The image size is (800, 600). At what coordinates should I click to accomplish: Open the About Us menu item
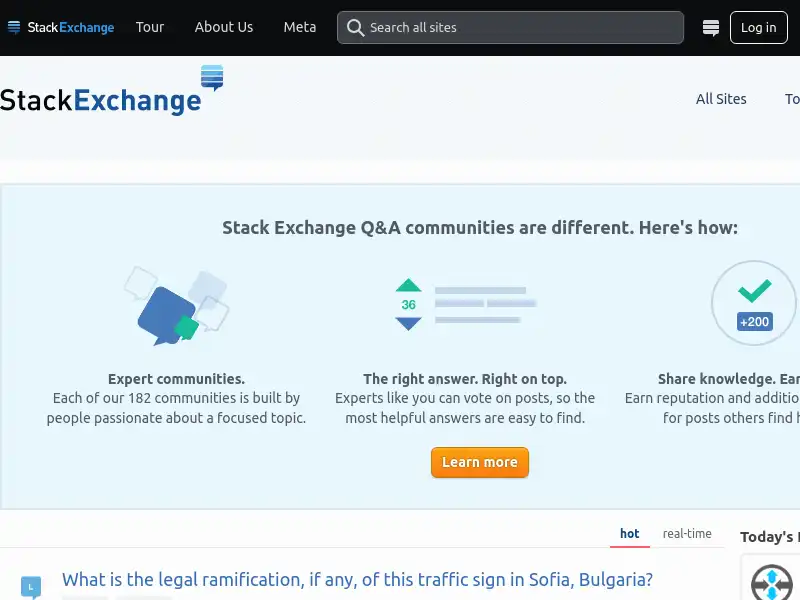pos(224,27)
